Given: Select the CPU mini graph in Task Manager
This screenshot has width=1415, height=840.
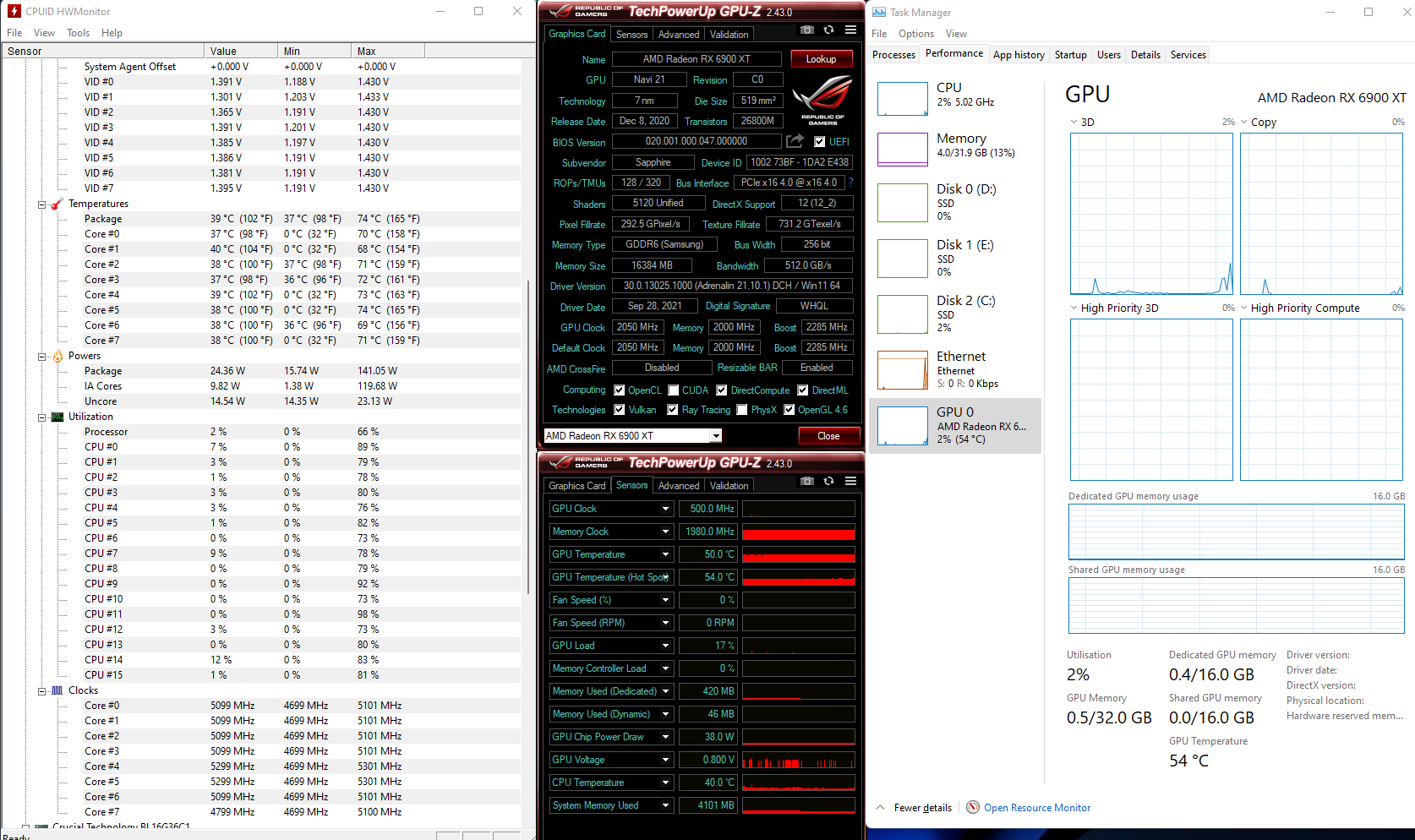Looking at the screenshot, I should pos(903,98).
